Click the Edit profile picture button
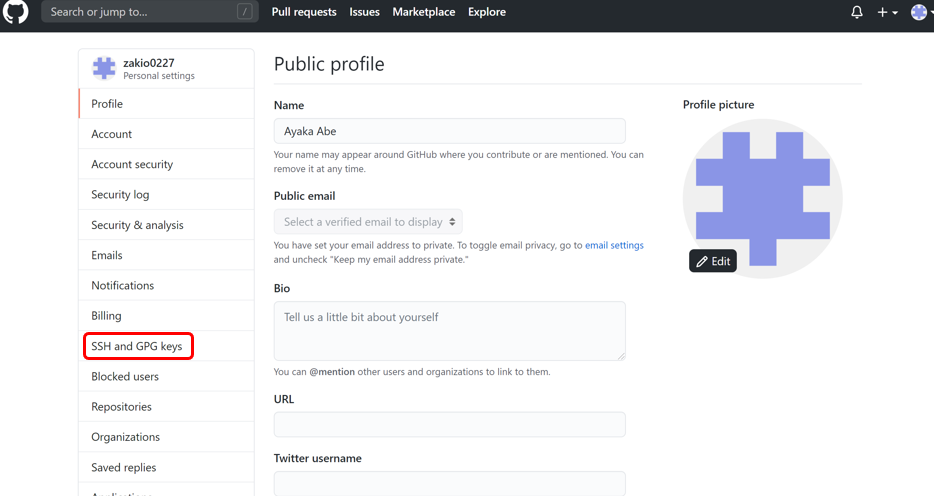 [713, 261]
